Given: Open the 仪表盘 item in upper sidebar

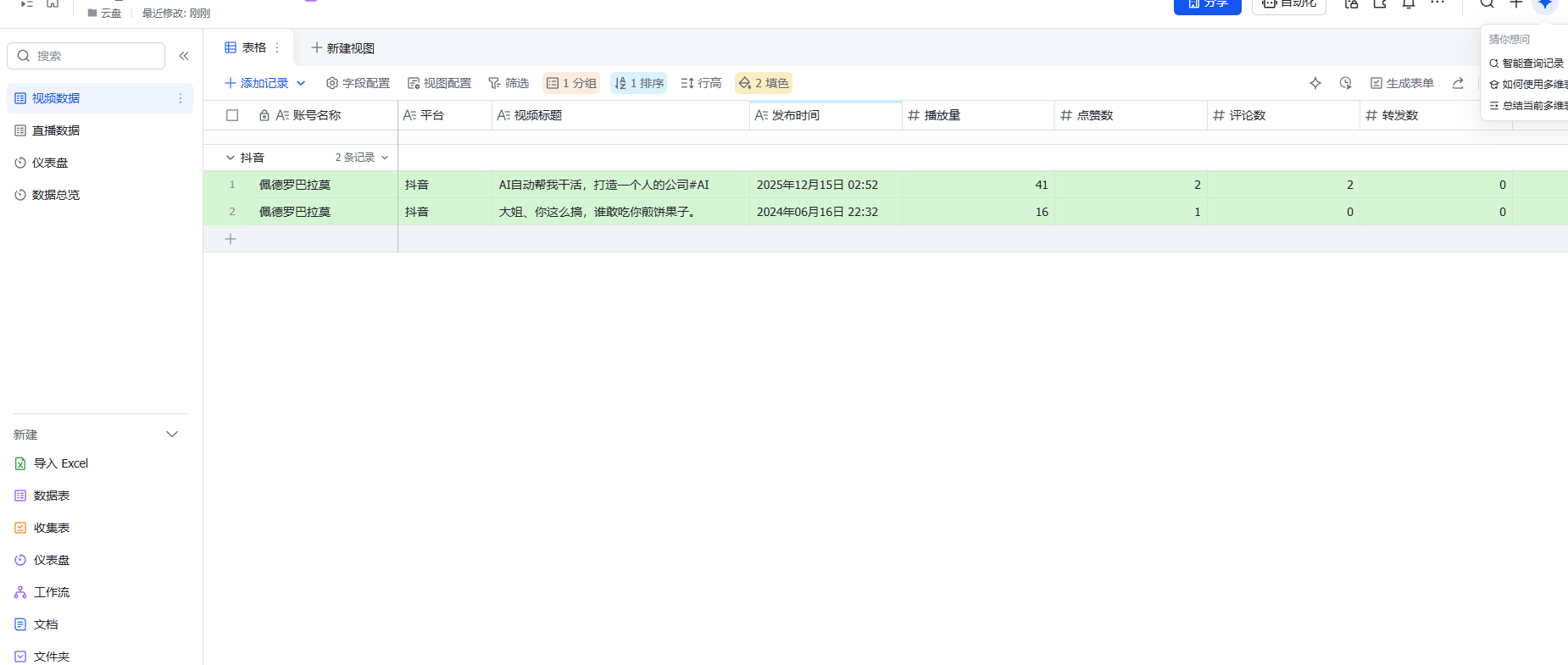Looking at the screenshot, I should click(100, 163).
